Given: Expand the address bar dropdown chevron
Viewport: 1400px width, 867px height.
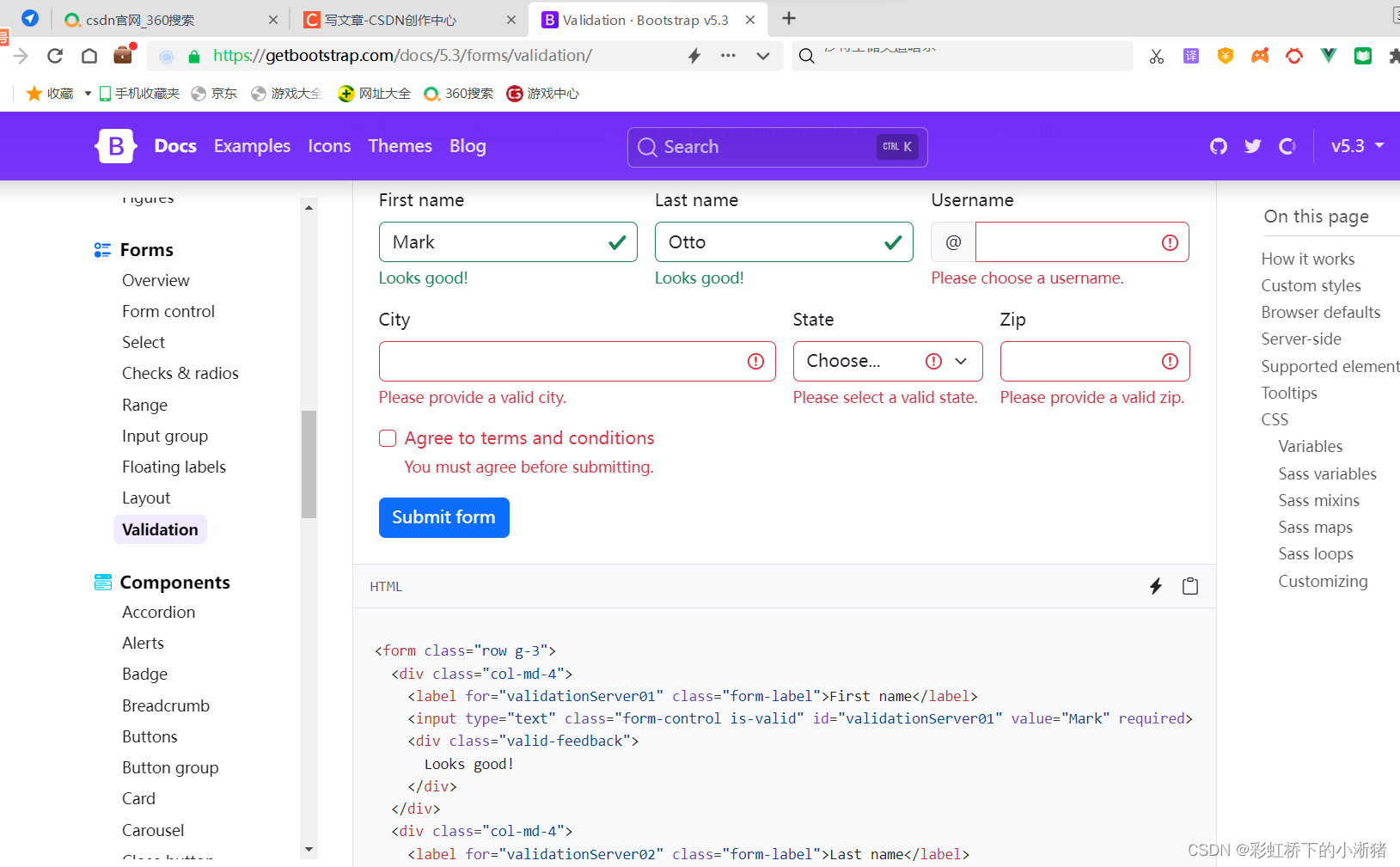Looking at the screenshot, I should [763, 55].
